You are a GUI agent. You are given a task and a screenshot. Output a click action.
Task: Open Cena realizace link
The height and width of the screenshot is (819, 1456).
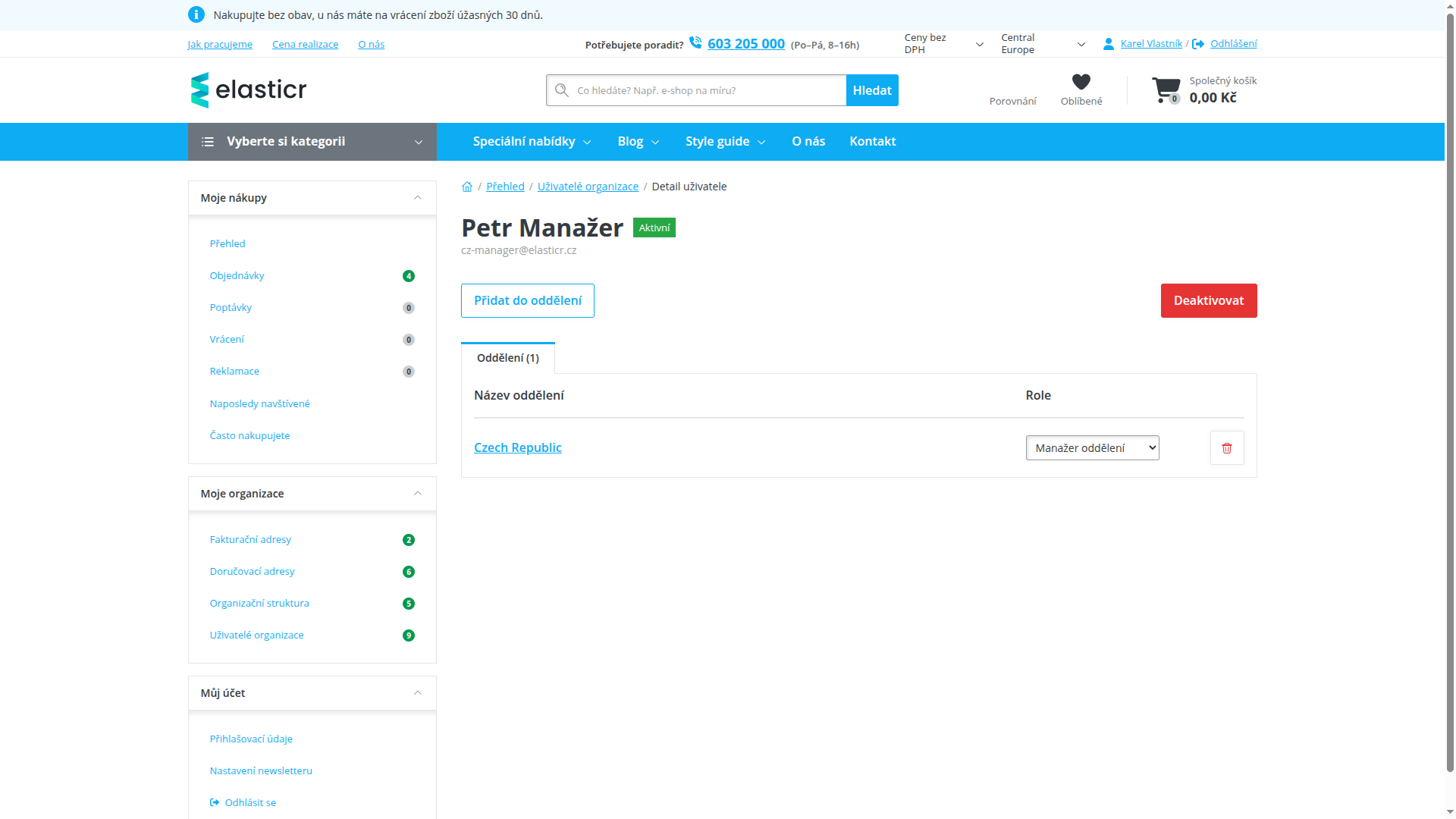click(x=306, y=45)
